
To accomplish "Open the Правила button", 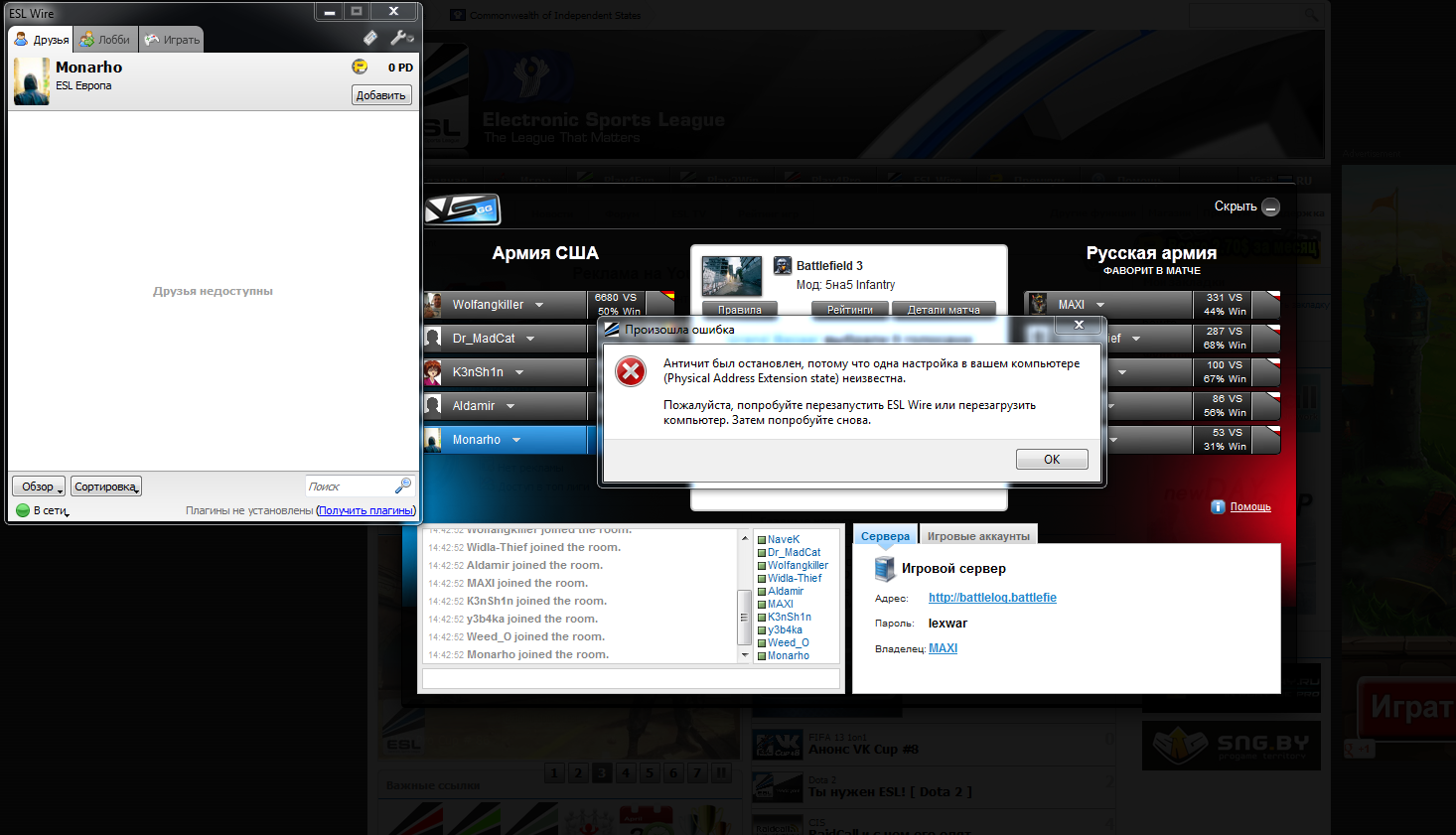I will pyautogui.click(x=740, y=309).
